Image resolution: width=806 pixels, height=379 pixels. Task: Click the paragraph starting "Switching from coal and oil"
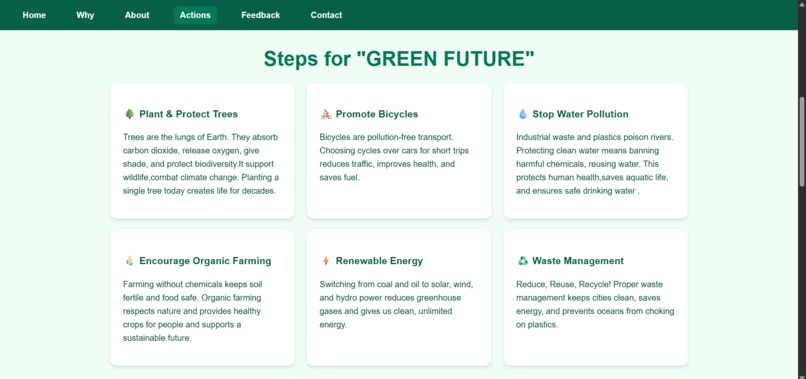coord(397,304)
